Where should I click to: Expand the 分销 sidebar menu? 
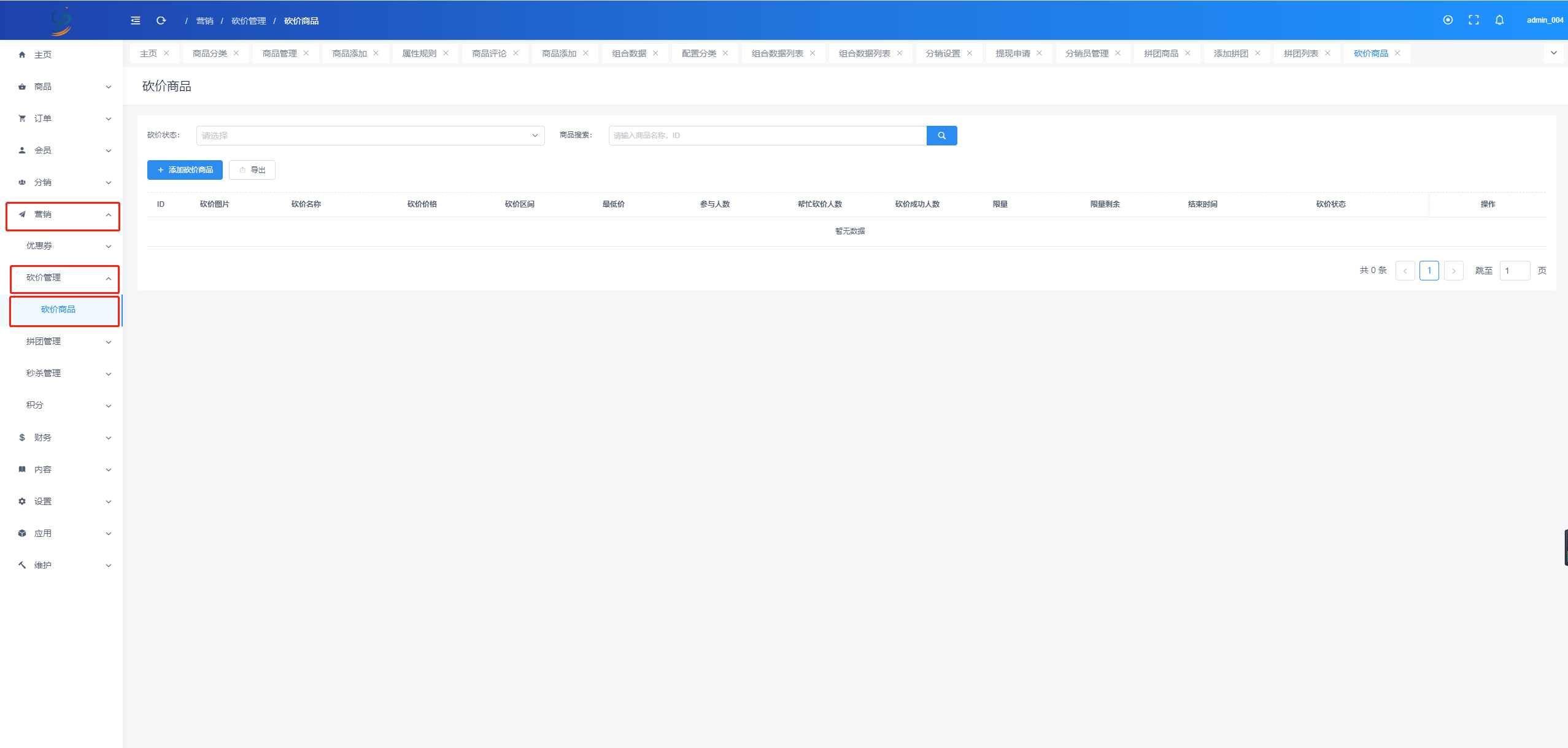[61, 182]
